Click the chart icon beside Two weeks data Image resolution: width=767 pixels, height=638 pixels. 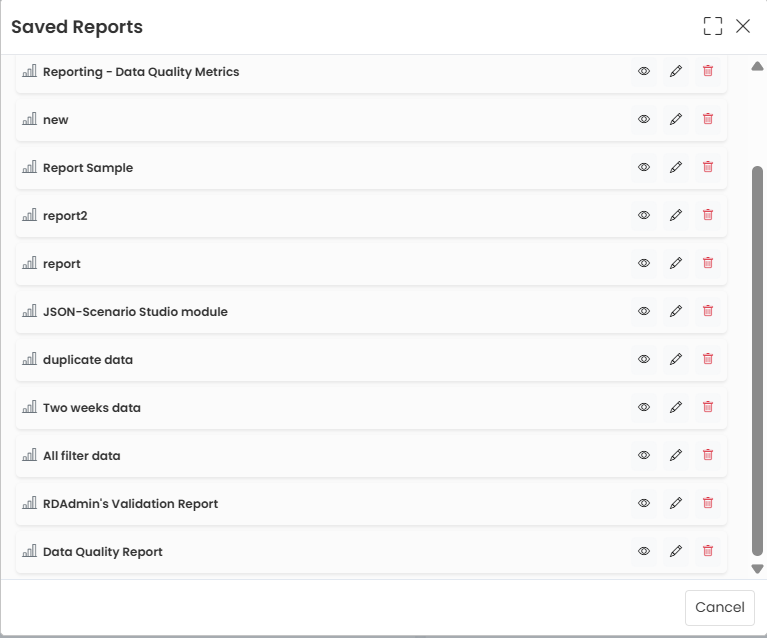(29, 407)
